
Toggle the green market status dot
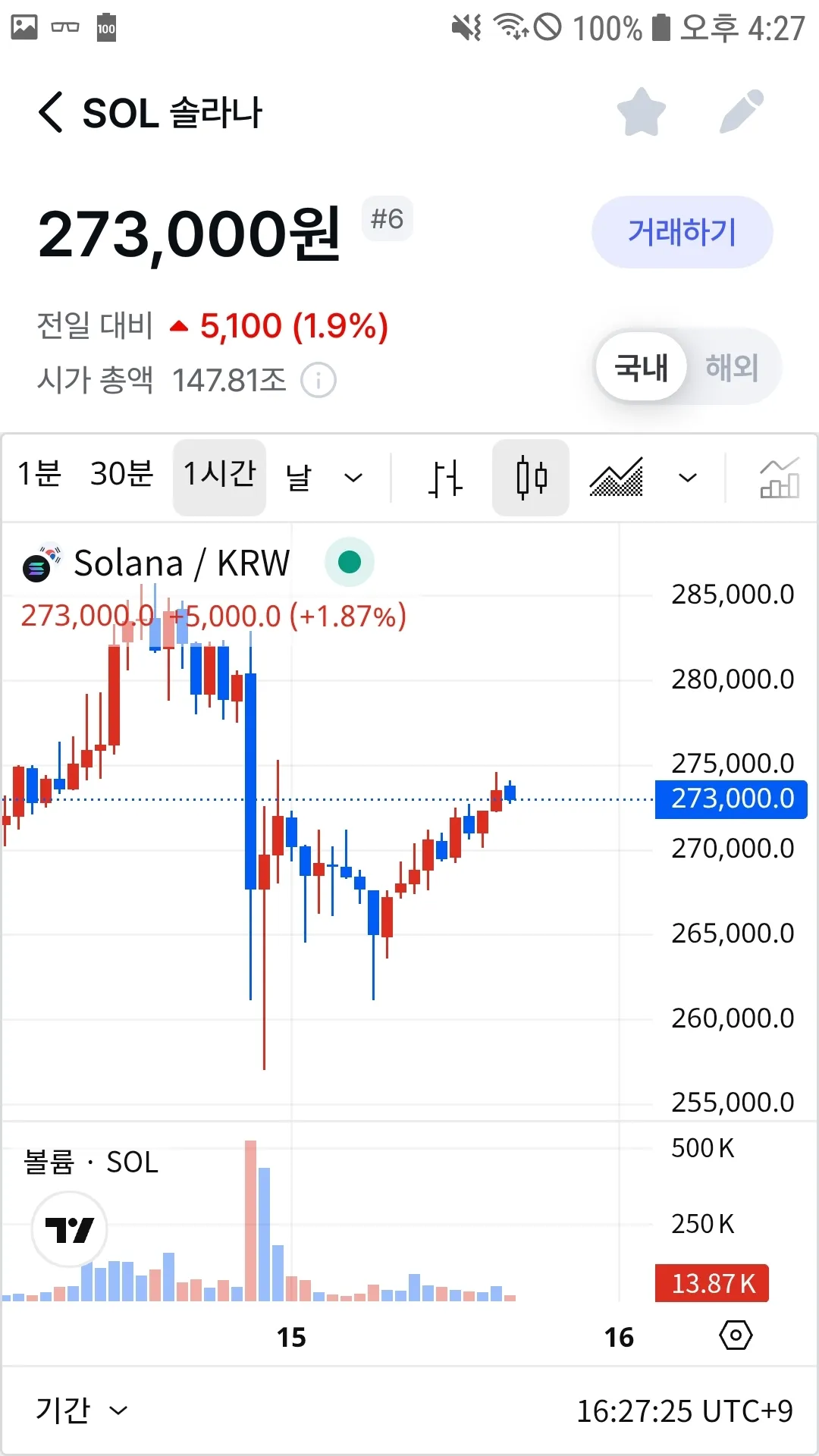coord(349,562)
